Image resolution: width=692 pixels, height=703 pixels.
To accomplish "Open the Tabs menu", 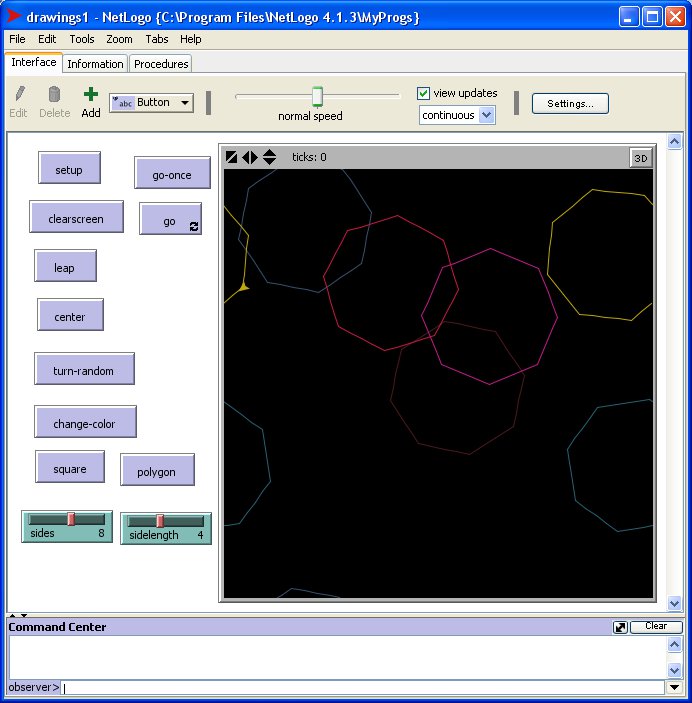I will pos(157,39).
